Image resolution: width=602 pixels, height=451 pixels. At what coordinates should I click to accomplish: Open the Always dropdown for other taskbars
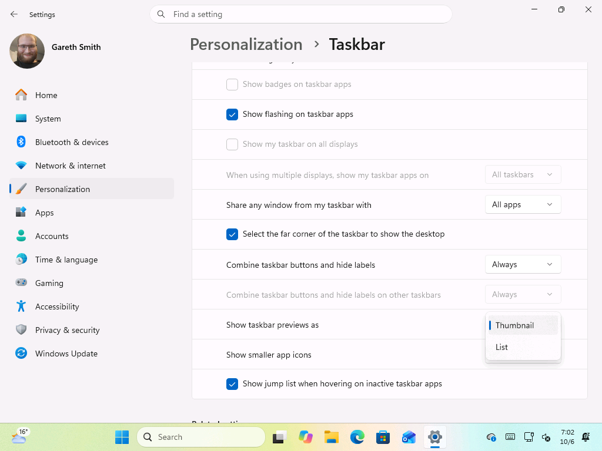(523, 294)
